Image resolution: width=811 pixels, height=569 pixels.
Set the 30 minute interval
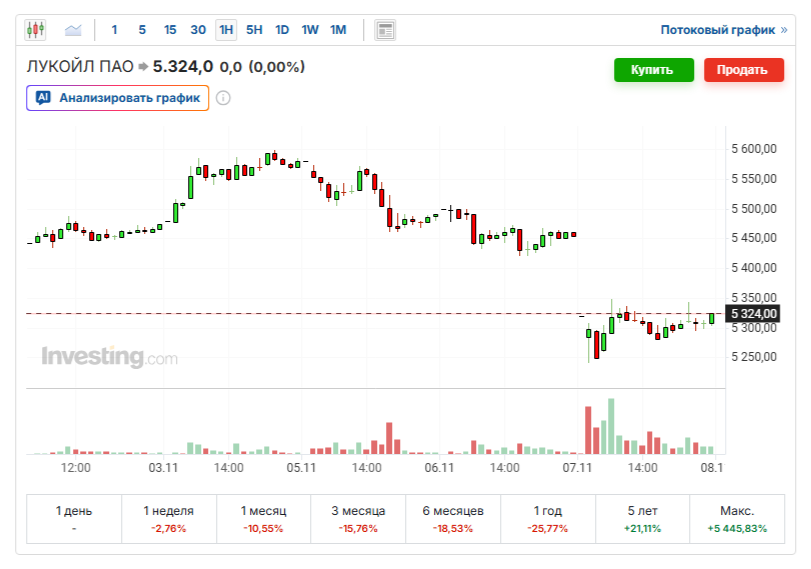(198, 30)
